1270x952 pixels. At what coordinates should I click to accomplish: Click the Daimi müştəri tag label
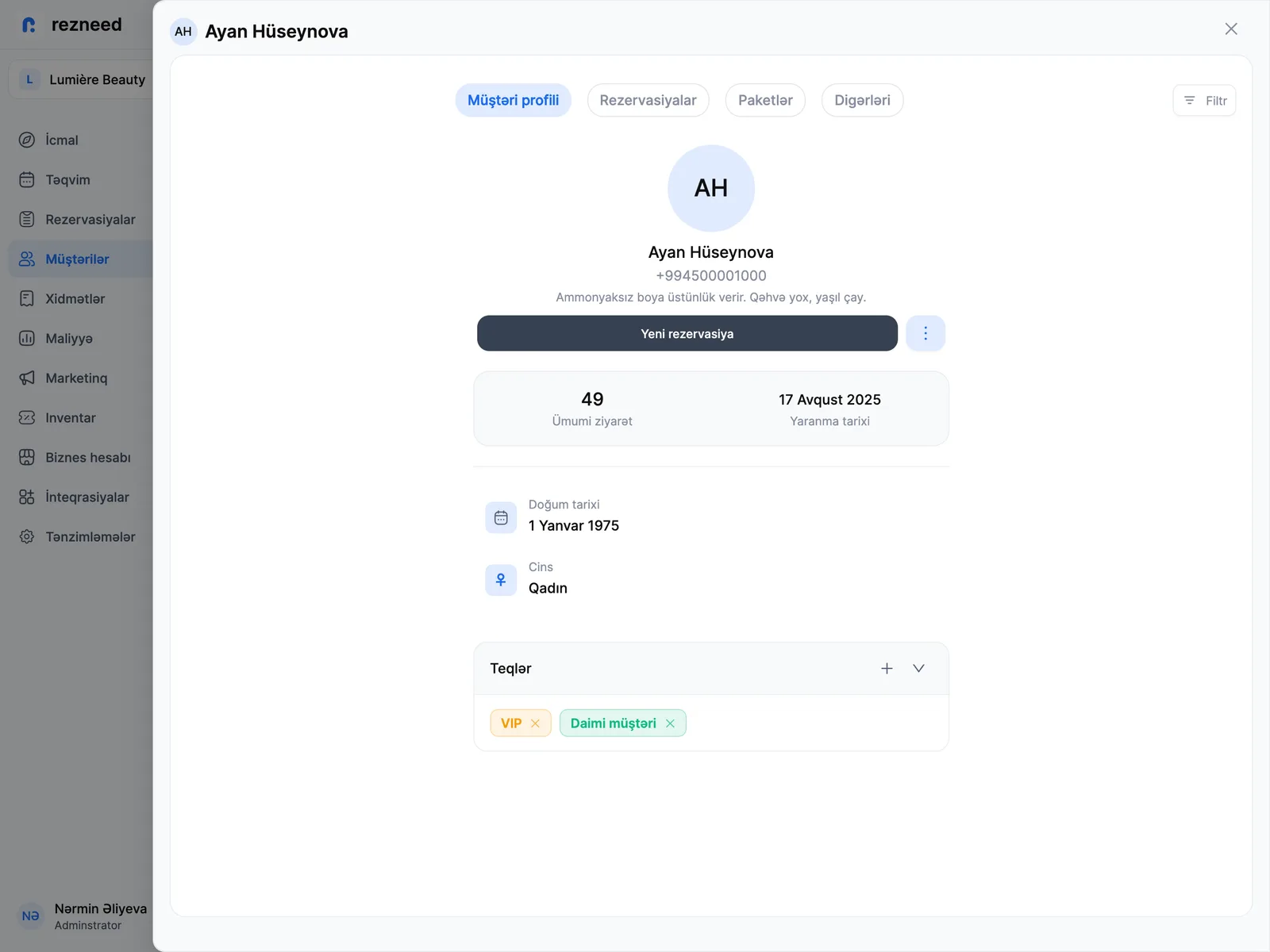614,724
